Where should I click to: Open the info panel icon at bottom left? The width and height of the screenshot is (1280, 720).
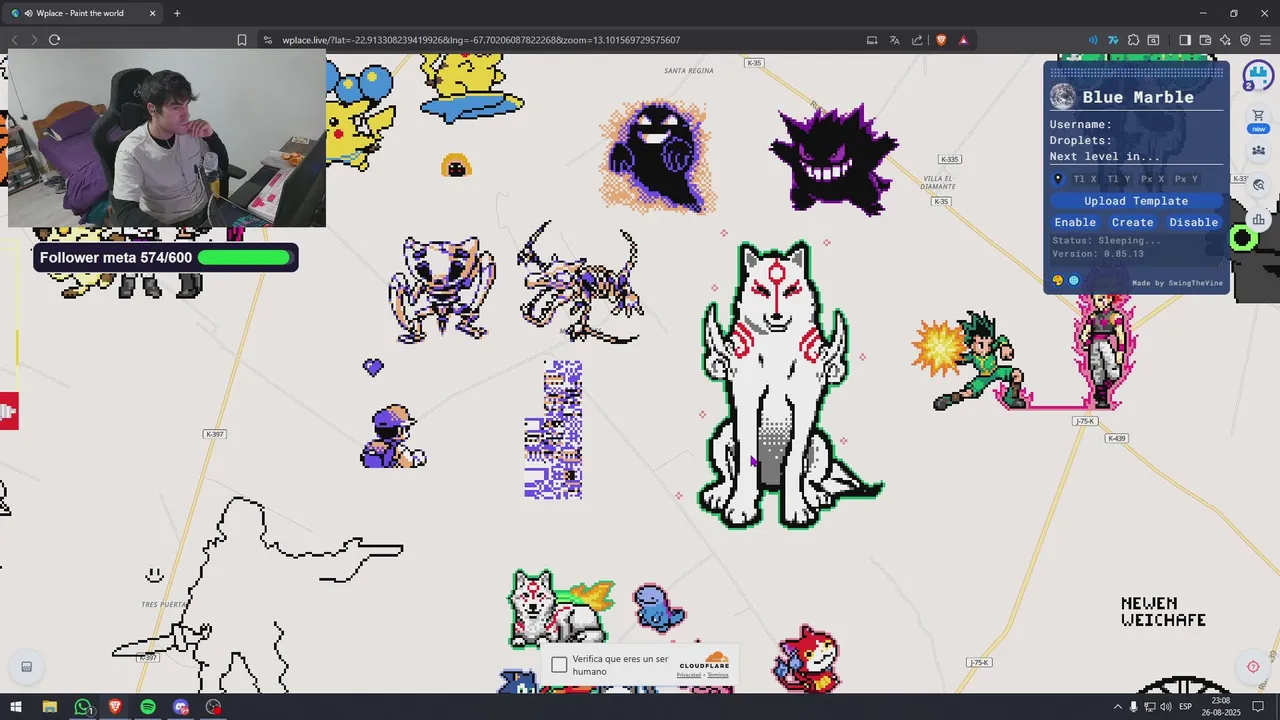pyautogui.click(x=27, y=667)
